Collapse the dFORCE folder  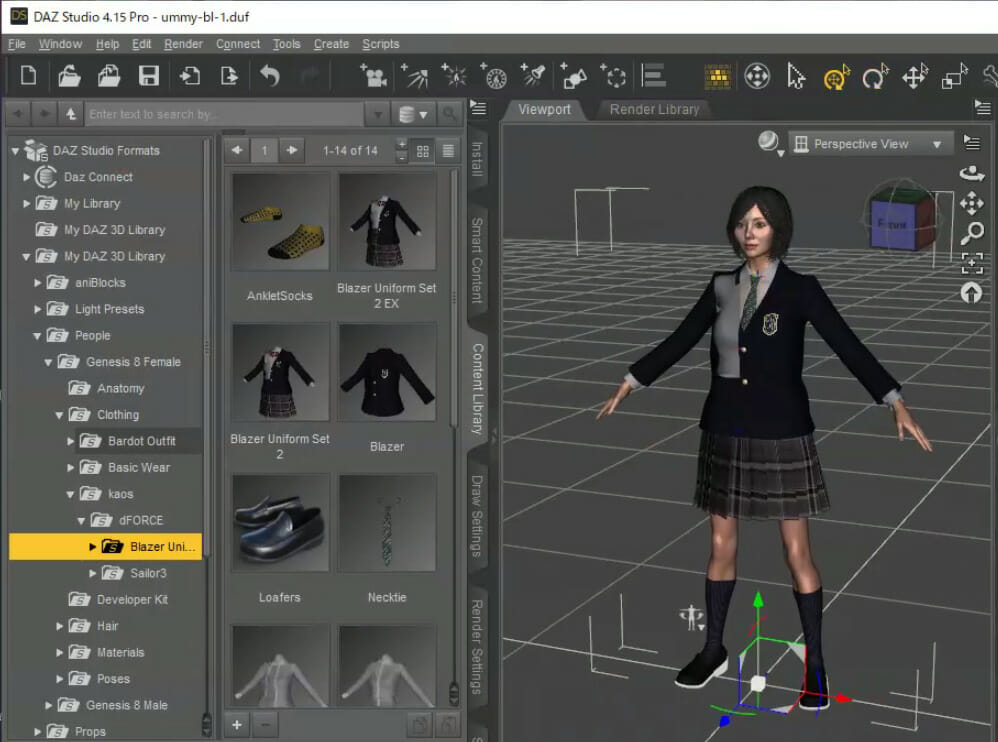tap(81, 521)
